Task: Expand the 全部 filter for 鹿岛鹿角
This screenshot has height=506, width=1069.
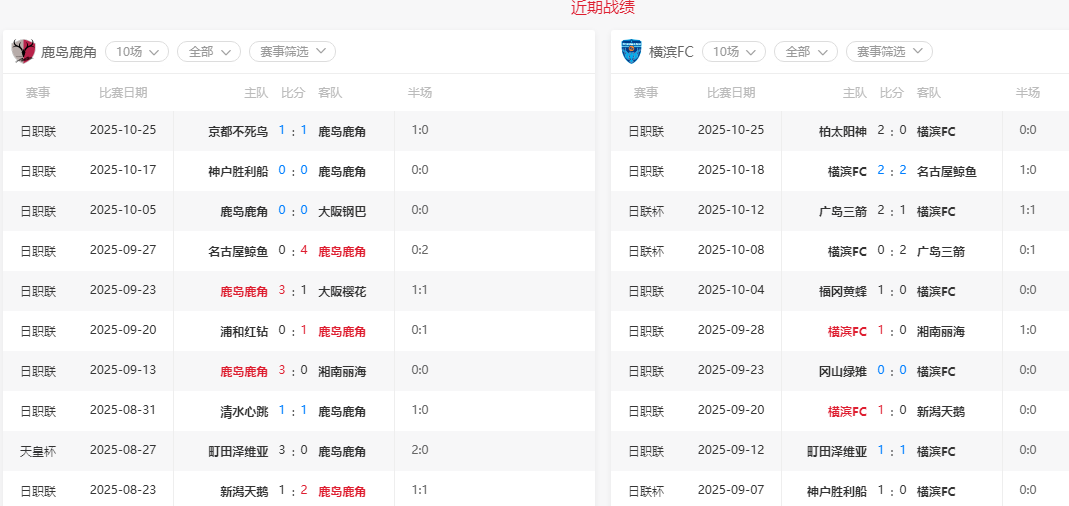Action: pos(208,51)
